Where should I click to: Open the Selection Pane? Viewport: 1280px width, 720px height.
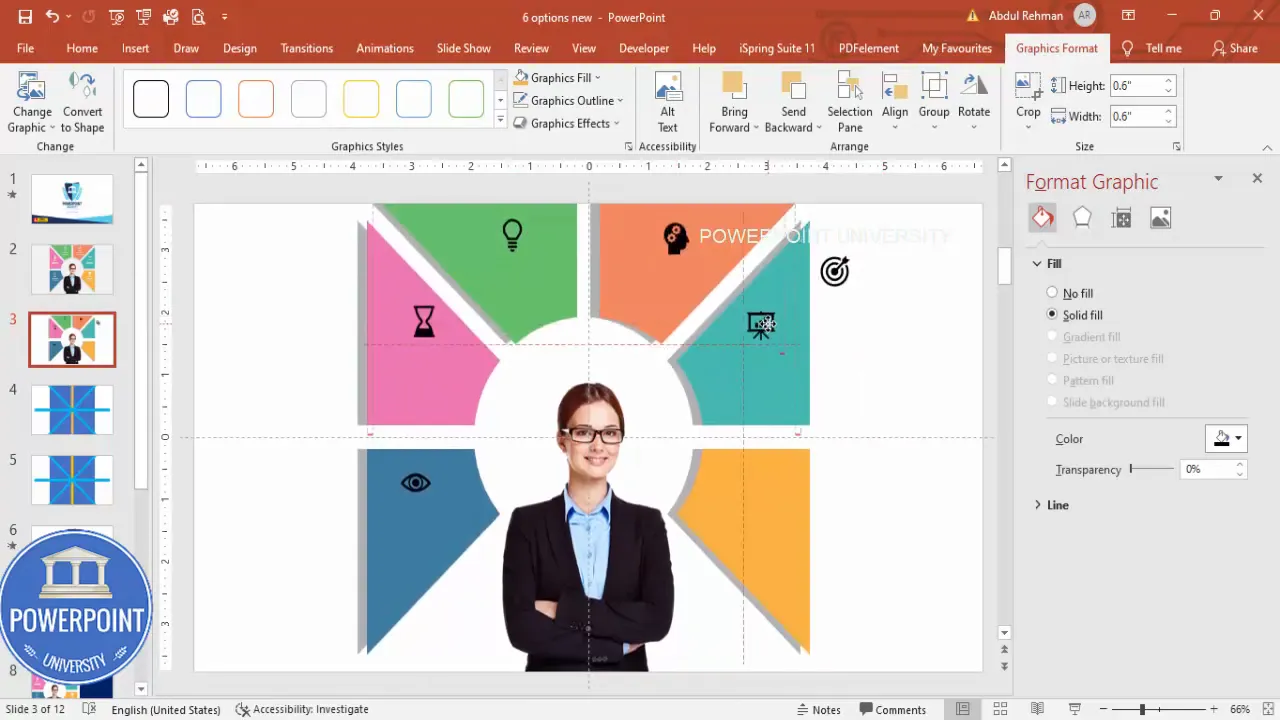click(x=850, y=102)
